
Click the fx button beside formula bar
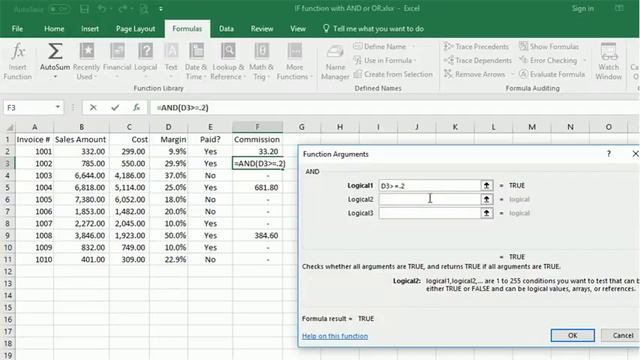pos(136,108)
